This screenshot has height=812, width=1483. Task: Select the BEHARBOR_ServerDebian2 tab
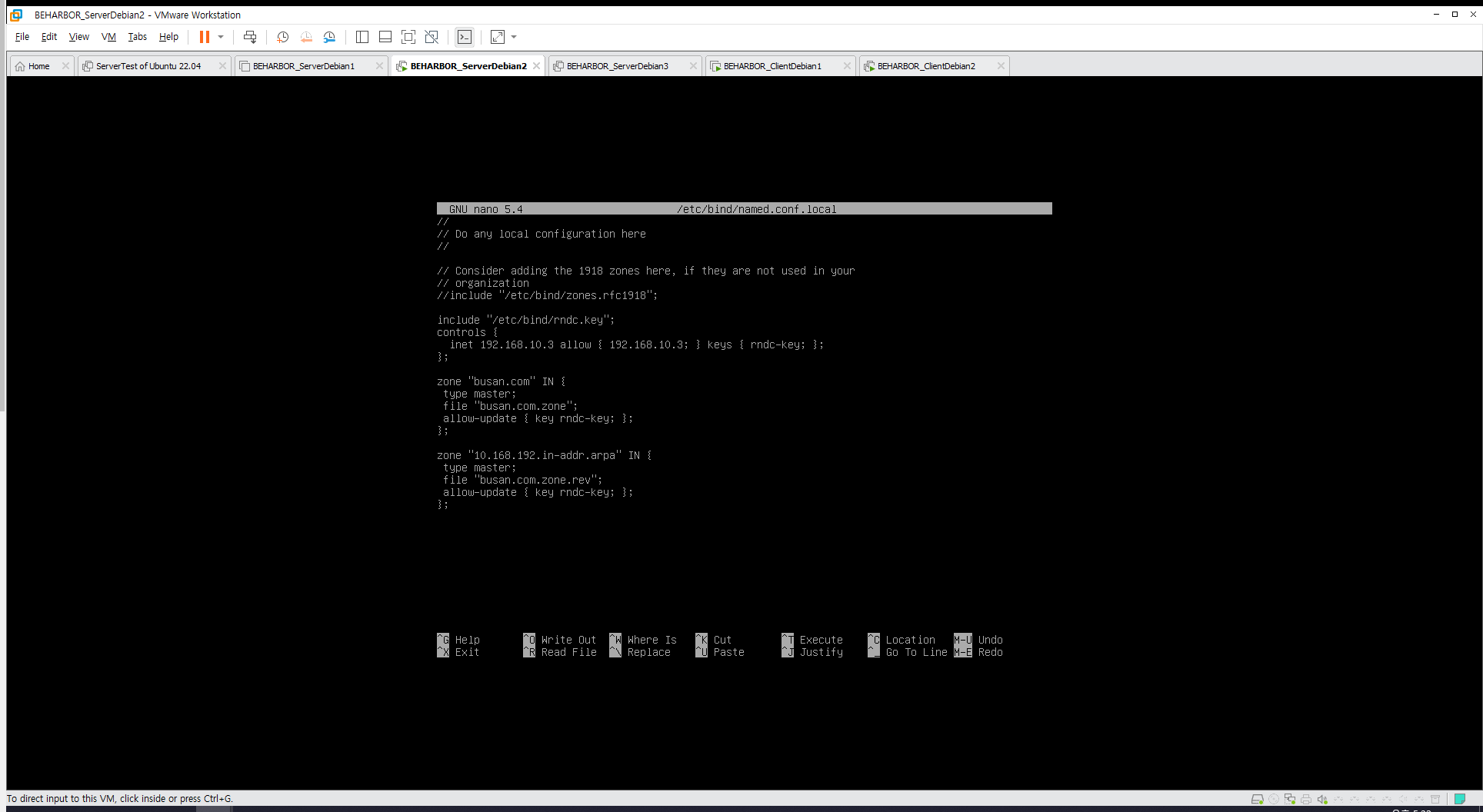[x=468, y=66]
